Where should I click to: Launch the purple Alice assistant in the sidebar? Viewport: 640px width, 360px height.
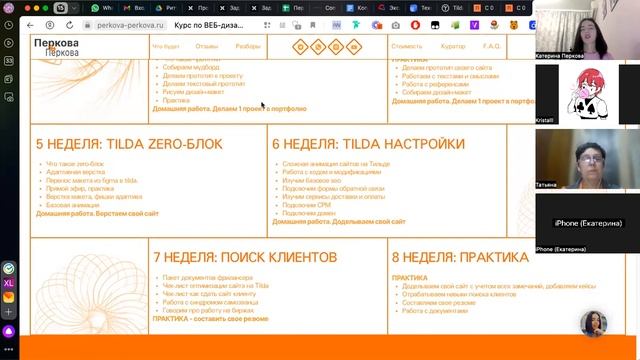[9, 331]
